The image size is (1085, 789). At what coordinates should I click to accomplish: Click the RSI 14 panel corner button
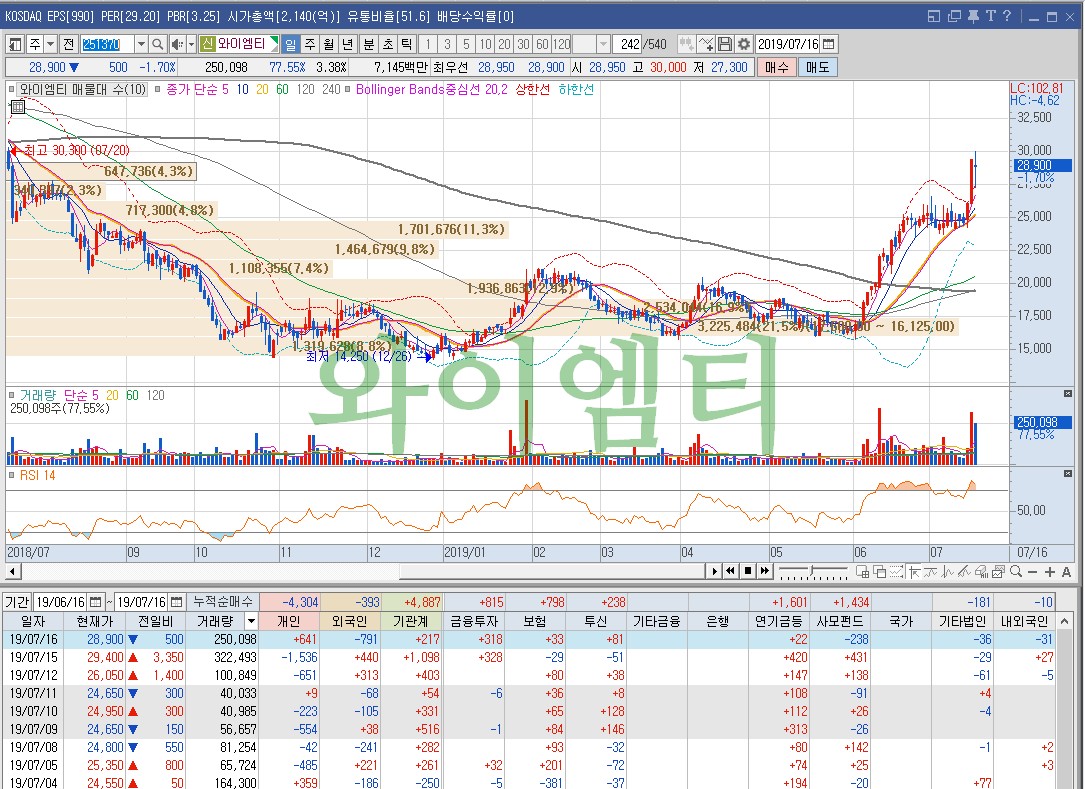(x=1068, y=474)
